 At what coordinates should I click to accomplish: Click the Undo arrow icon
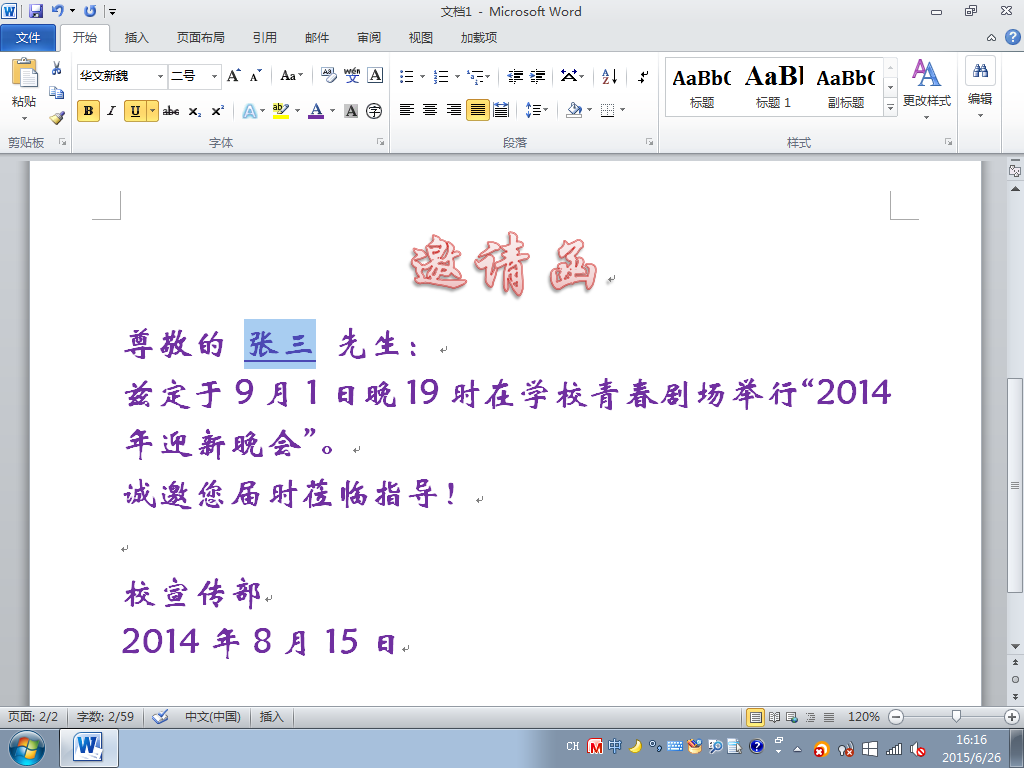[57, 11]
